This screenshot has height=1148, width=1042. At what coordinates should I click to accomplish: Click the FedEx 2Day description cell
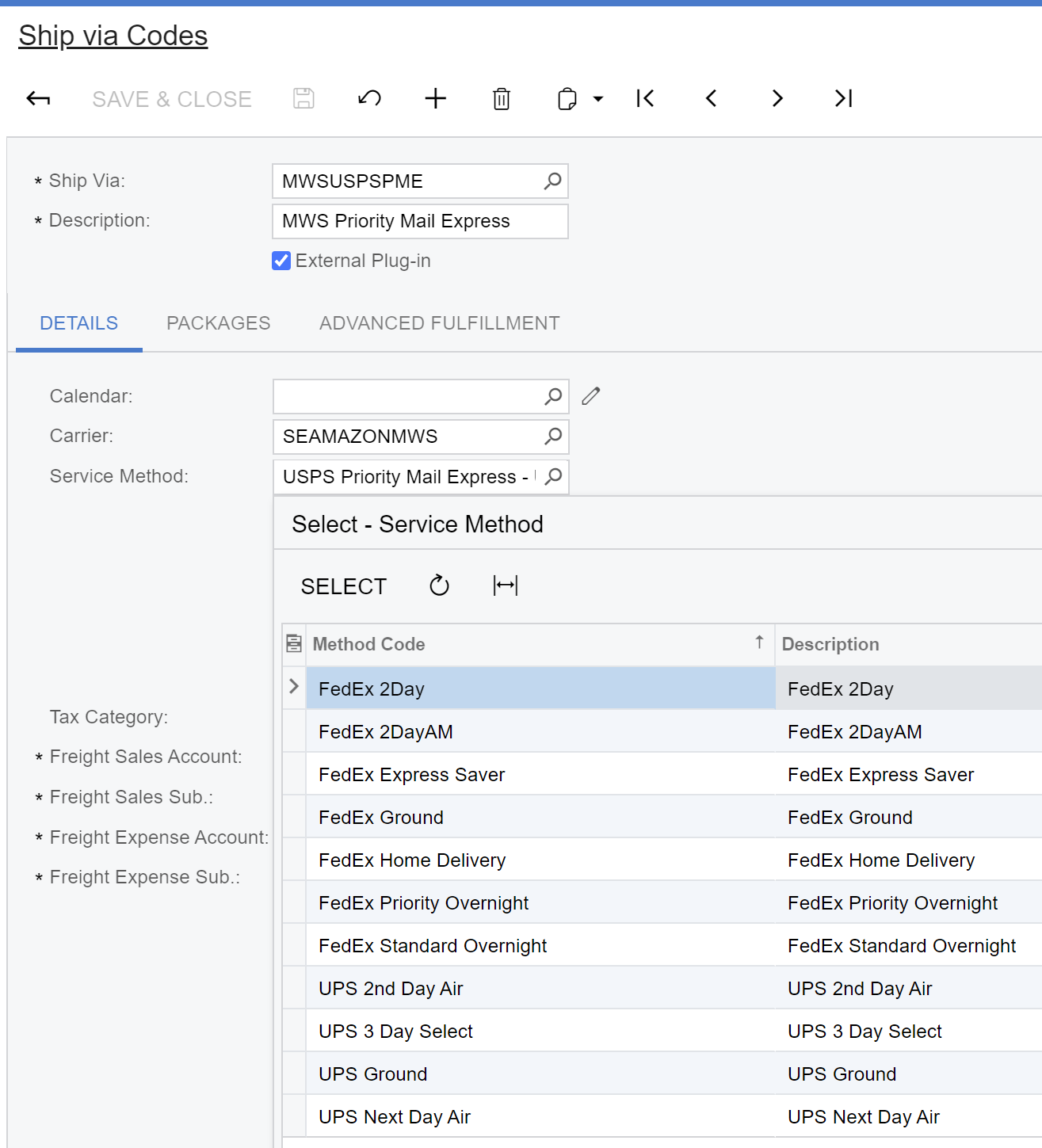click(909, 688)
